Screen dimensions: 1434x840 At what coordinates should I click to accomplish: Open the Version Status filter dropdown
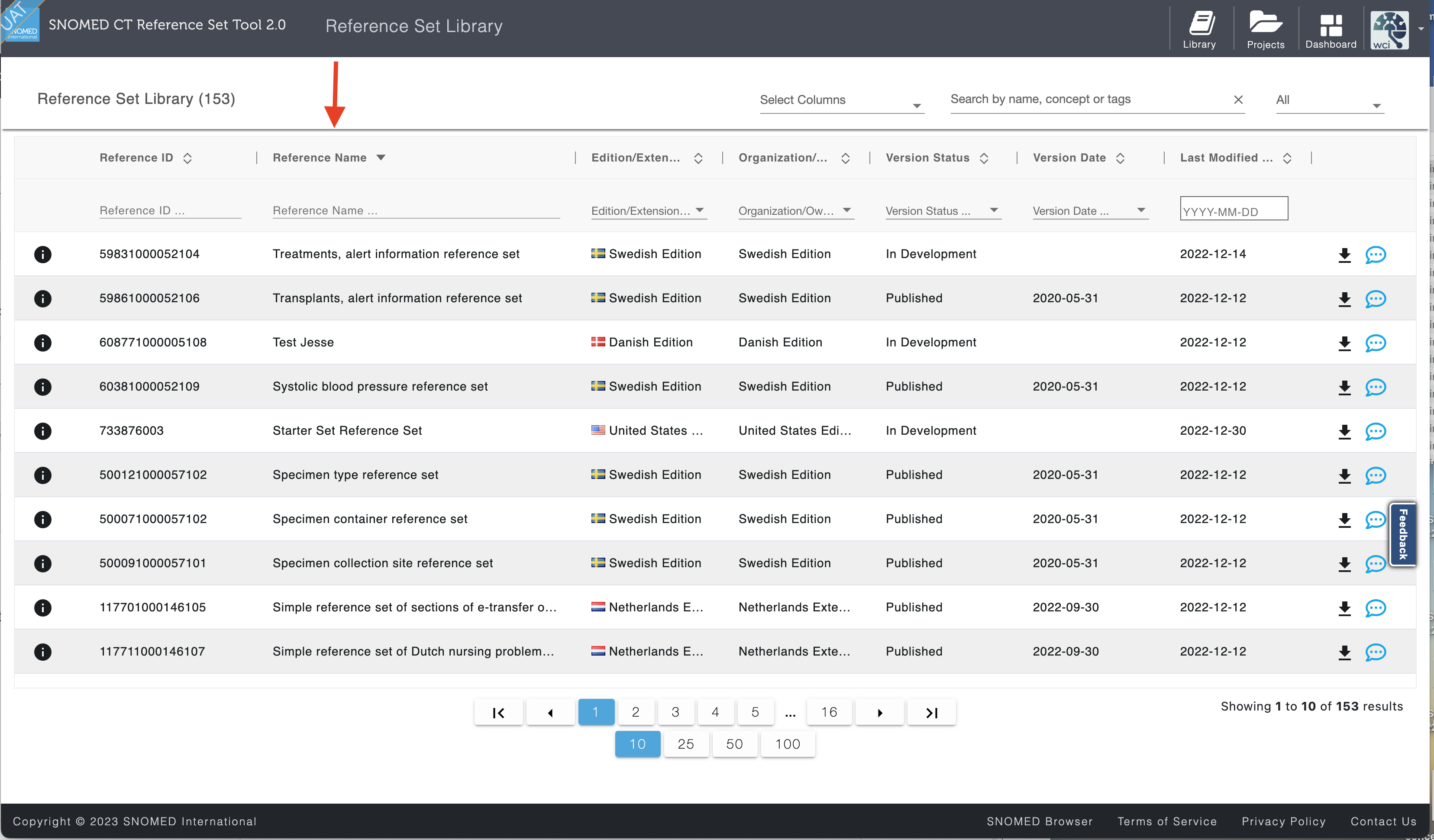[943, 211]
